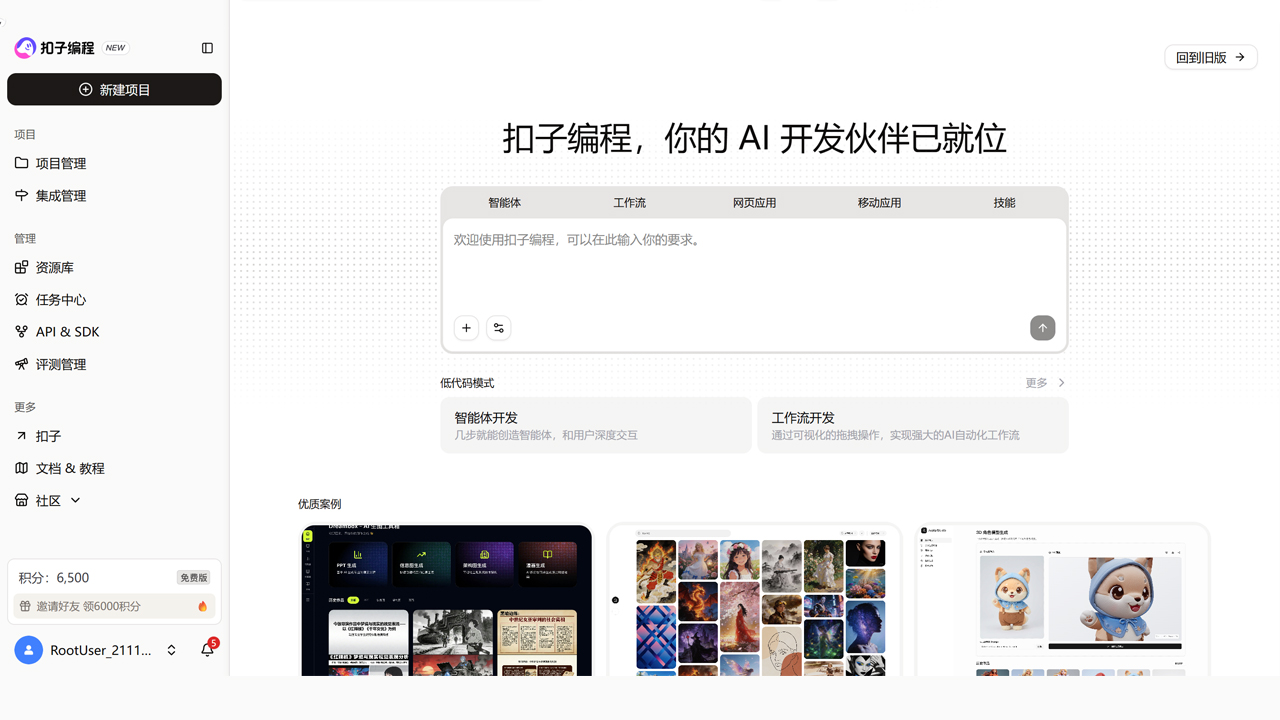Click the send arrow button
The image size is (1280, 720).
coord(1042,328)
